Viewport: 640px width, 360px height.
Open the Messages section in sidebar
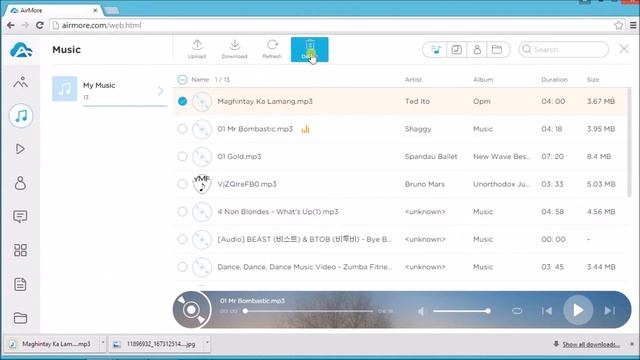tap(20, 216)
